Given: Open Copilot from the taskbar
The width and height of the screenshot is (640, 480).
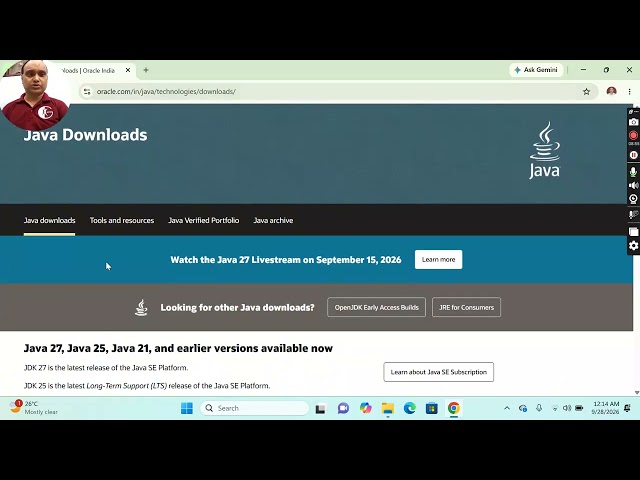Looking at the screenshot, I should click(366, 408).
